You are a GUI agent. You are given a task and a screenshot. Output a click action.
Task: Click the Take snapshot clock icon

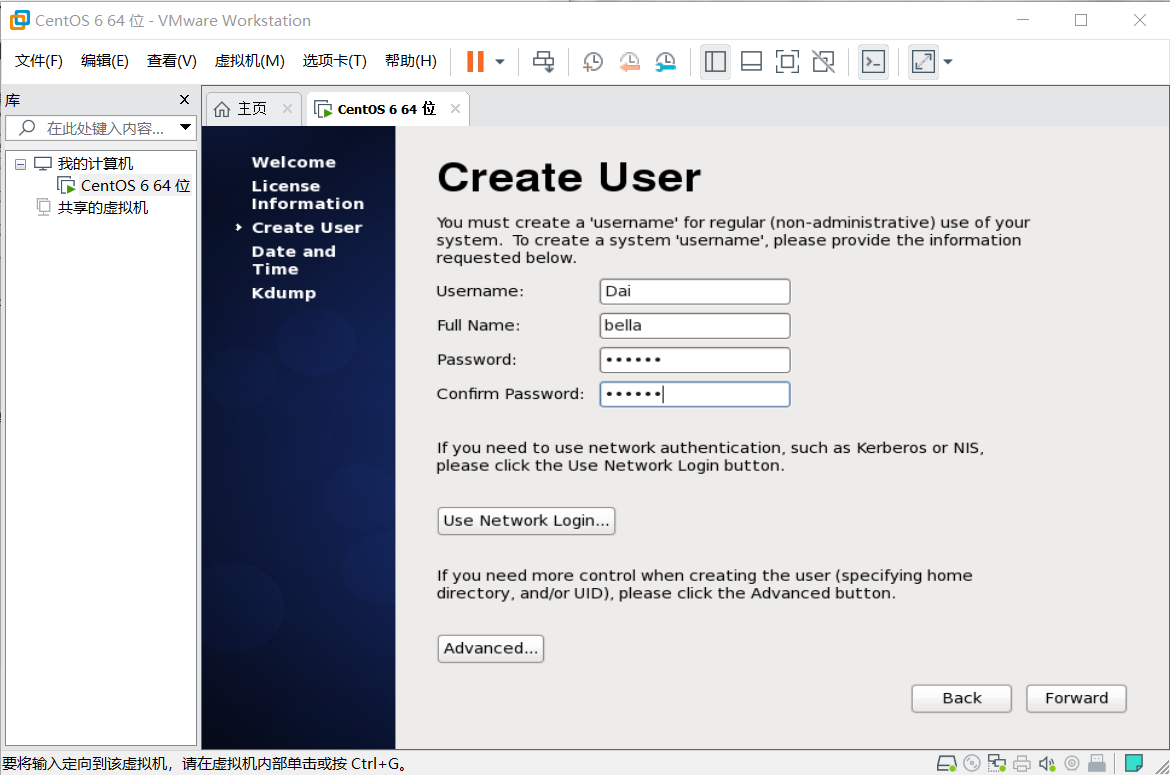[592, 61]
